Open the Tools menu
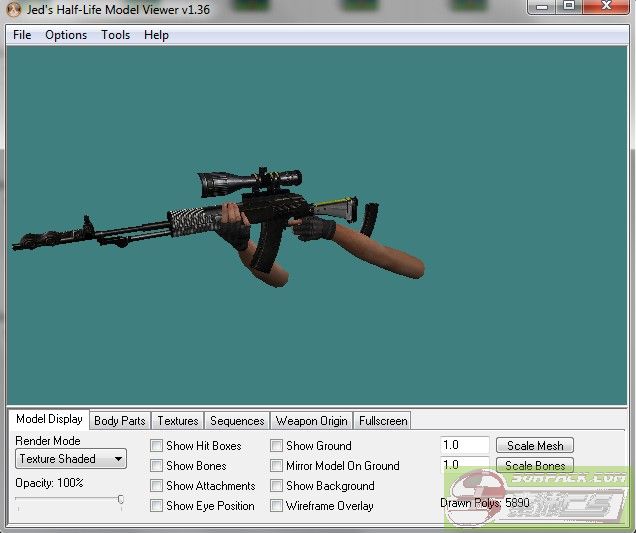 click(115, 35)
